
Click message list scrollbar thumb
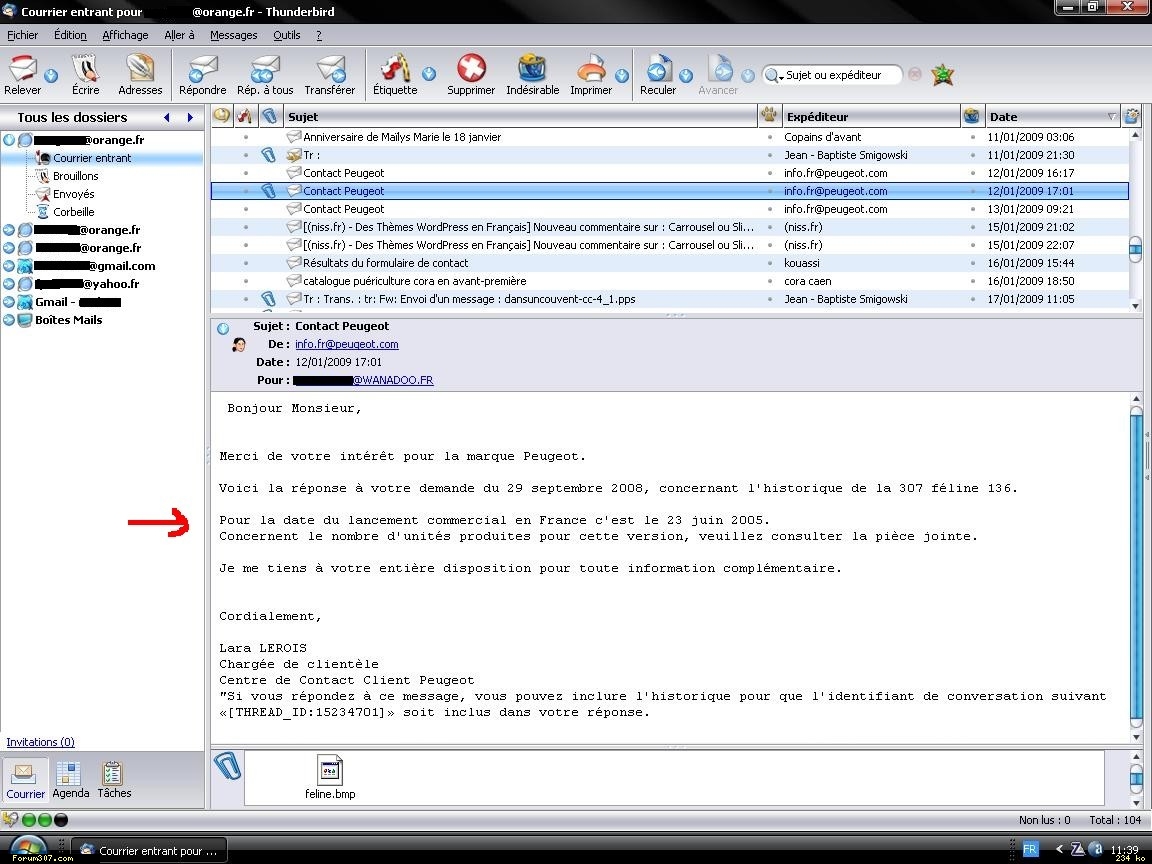click(1135, 248)
